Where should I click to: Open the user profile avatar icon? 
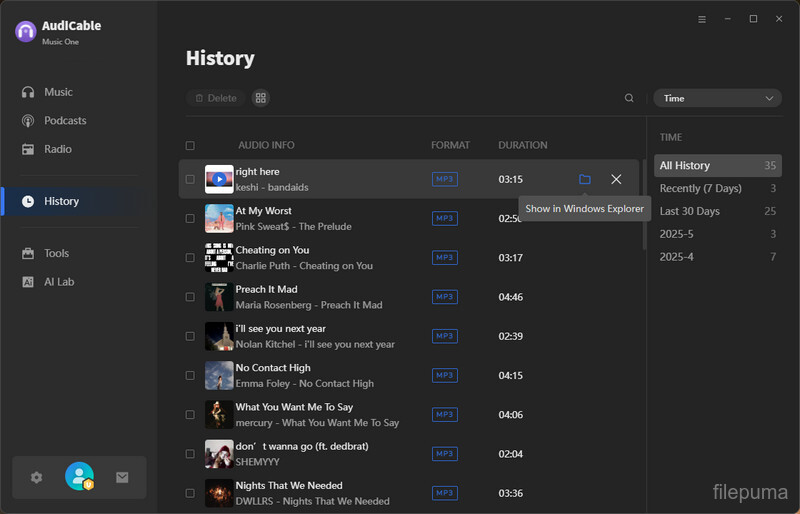click(x=79, y=477)
